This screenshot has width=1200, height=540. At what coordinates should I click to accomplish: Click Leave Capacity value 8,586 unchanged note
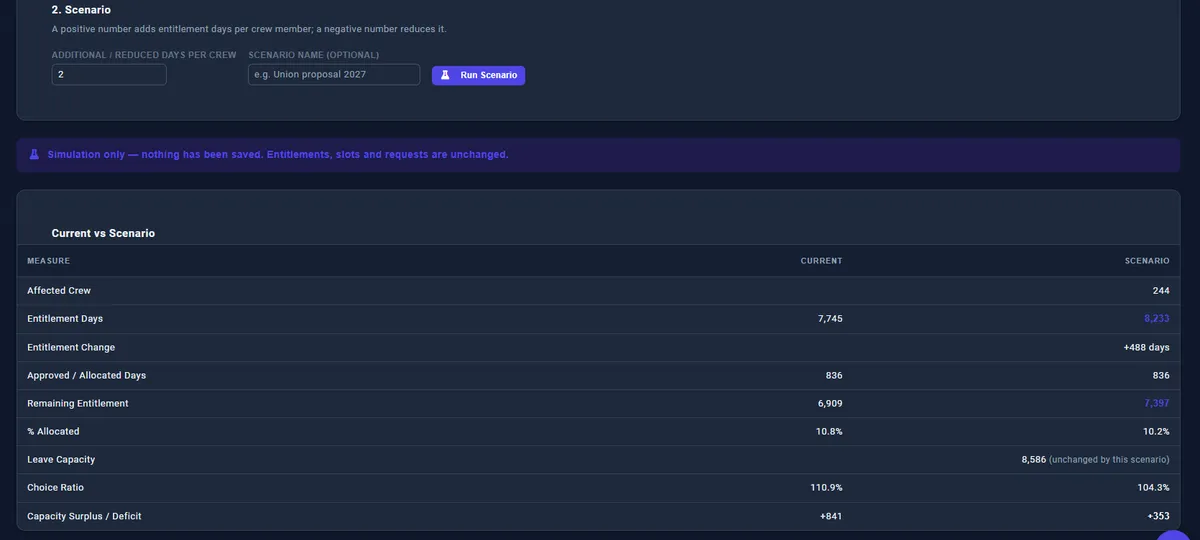click(1096, 459)
